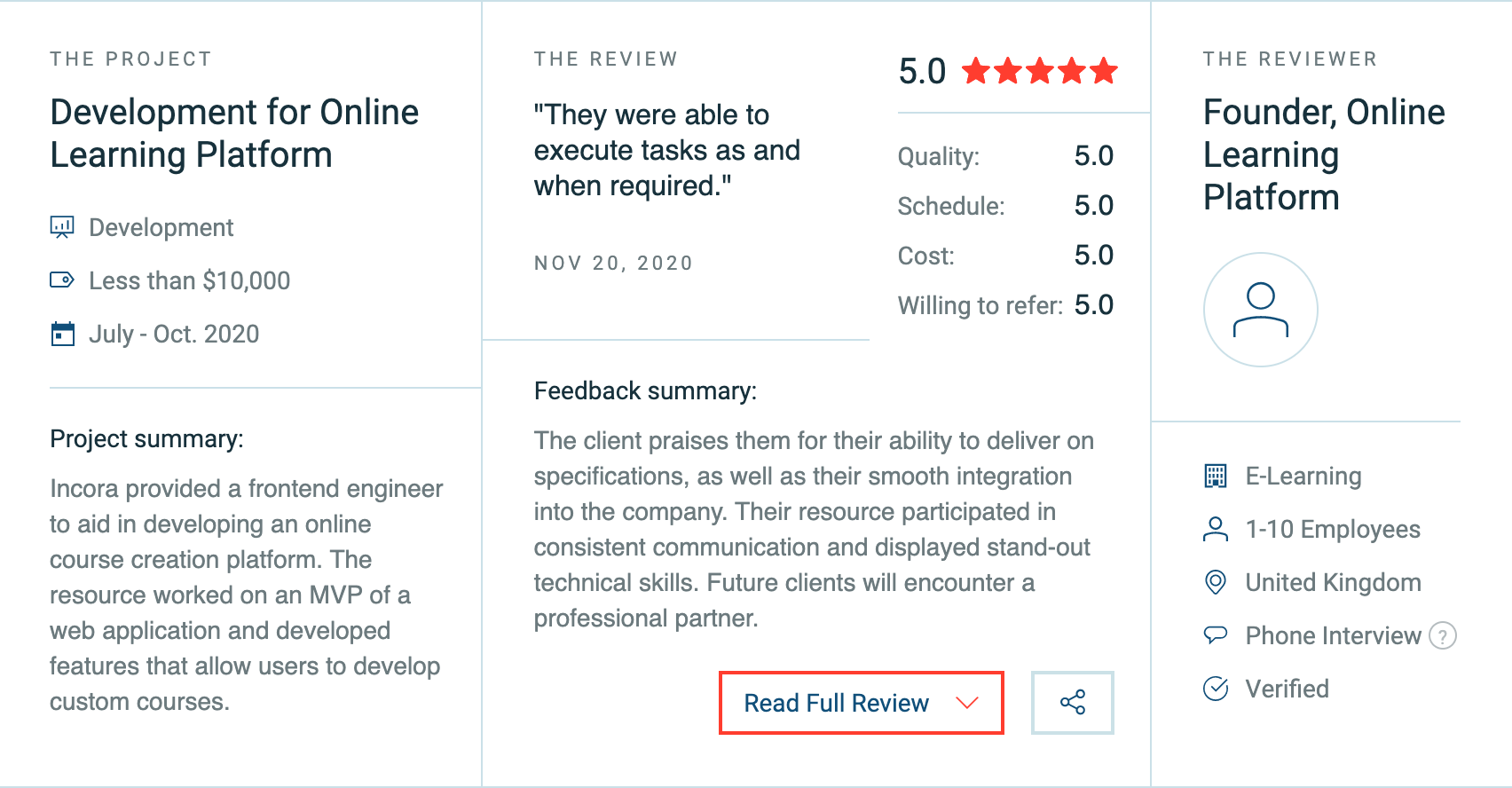Click the NOV 20, 2020 review date
Viewport: 1512px width, 788px height.
pos(613,264)
